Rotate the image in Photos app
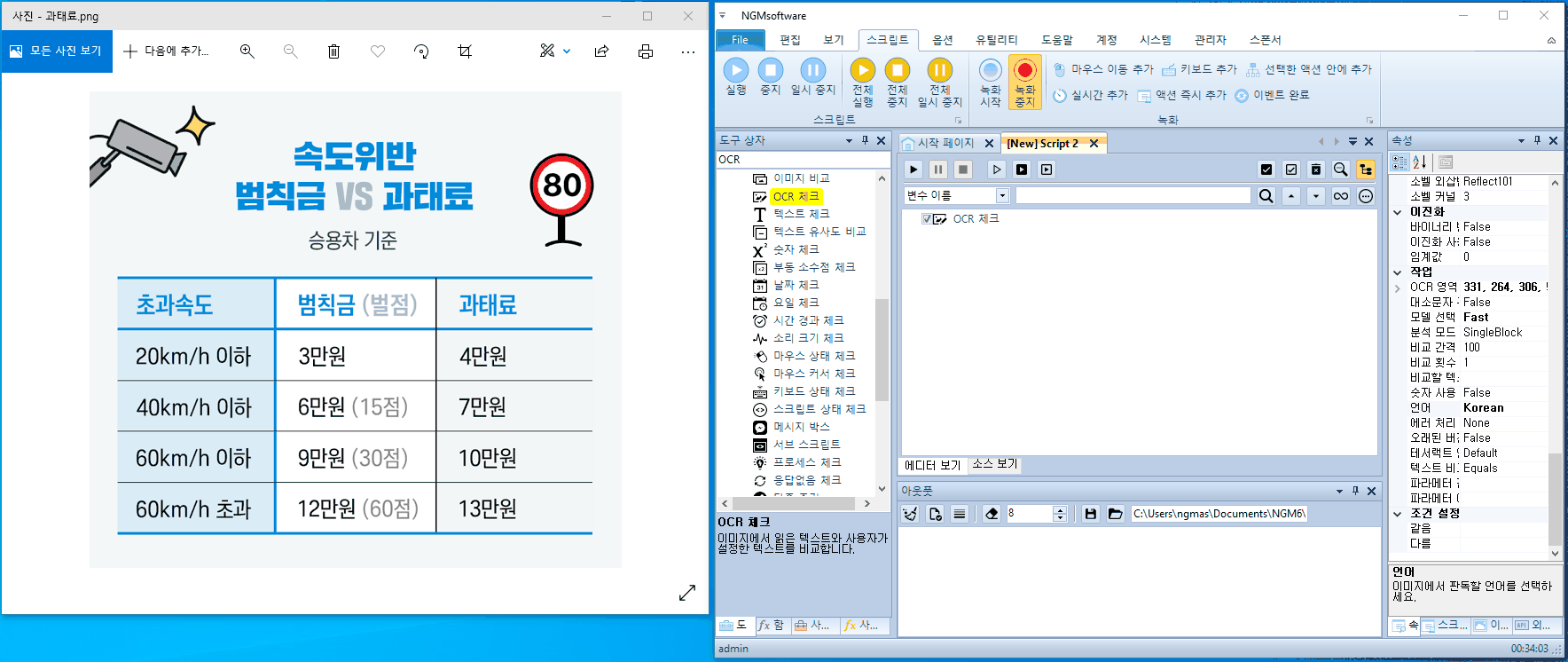 coord(421,51)
